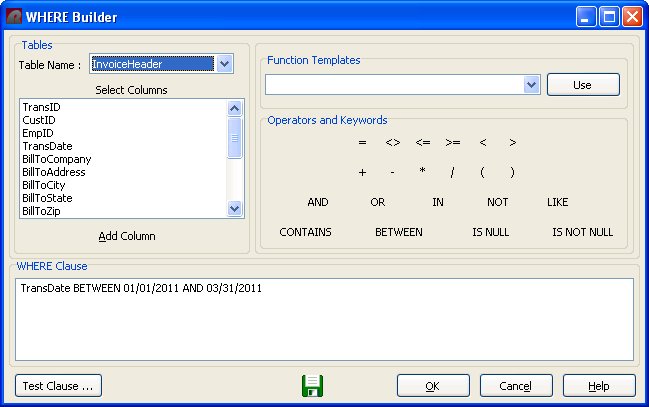The image size is (649, 407).
Task: Click the Add Column button
Action: [x=126, y=236]
